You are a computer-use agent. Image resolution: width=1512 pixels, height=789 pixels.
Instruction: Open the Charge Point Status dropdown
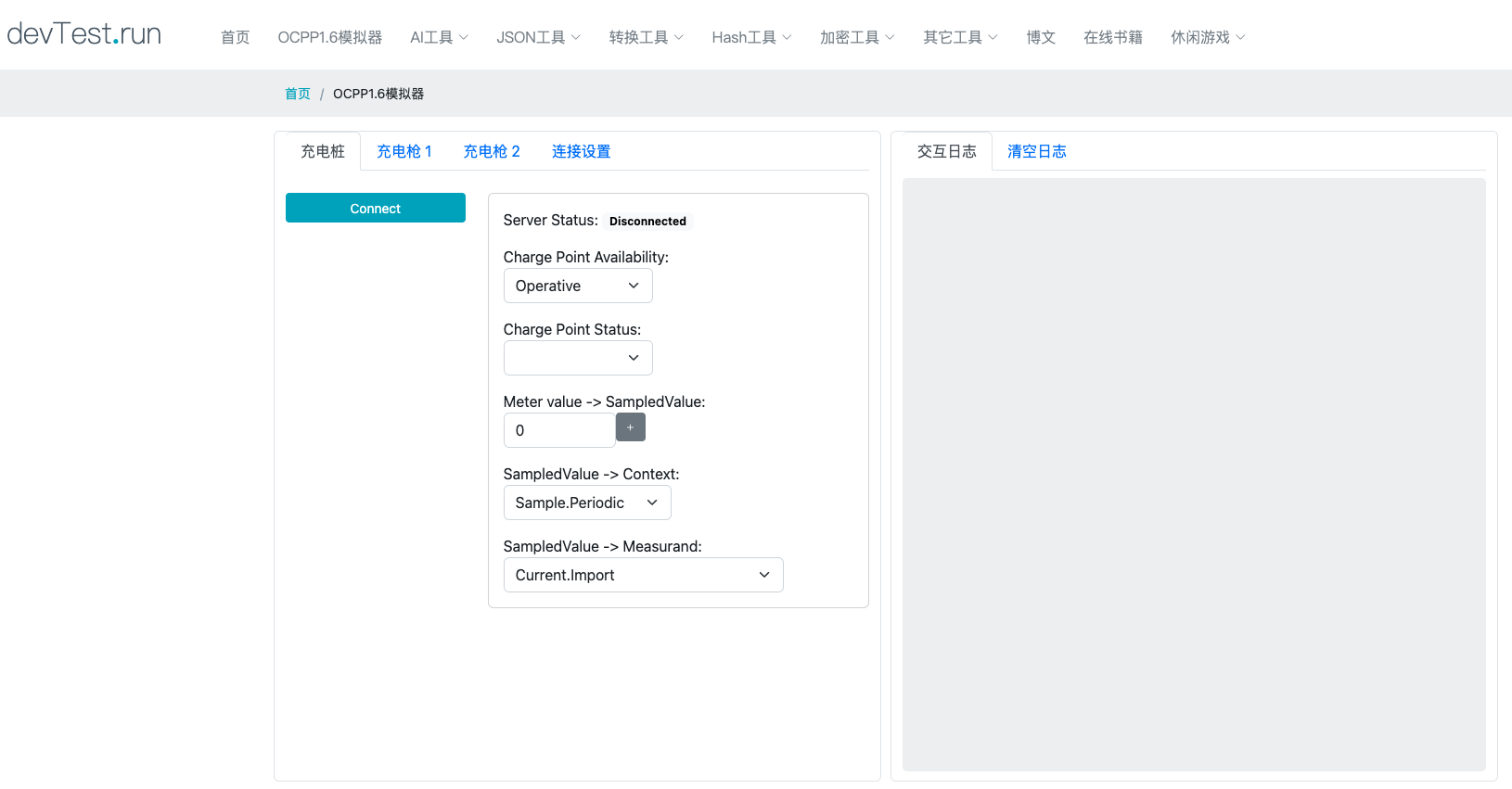point(577,358)
